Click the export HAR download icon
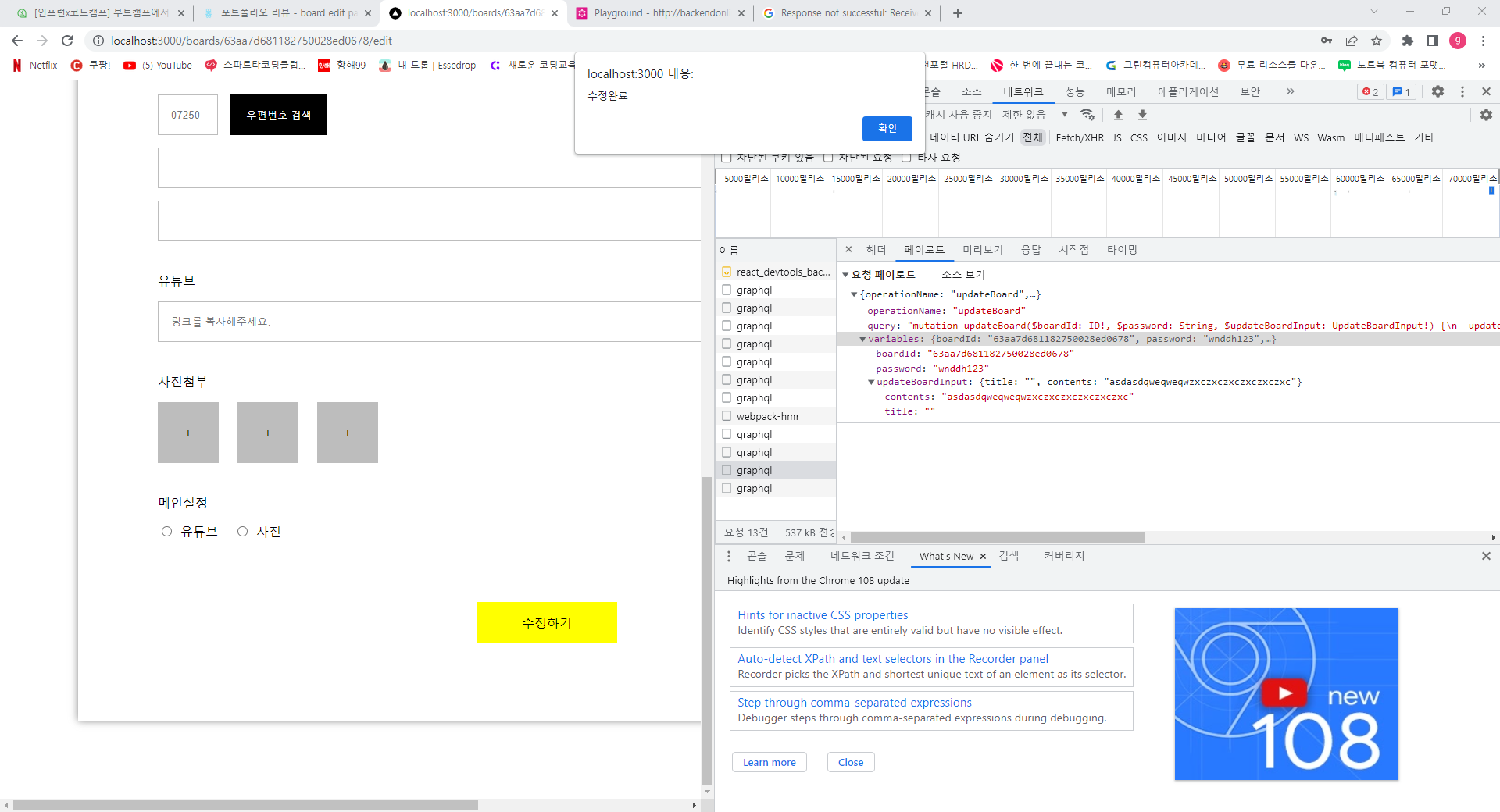The width and height of the screenshot is (1500, 812). 1142,115
